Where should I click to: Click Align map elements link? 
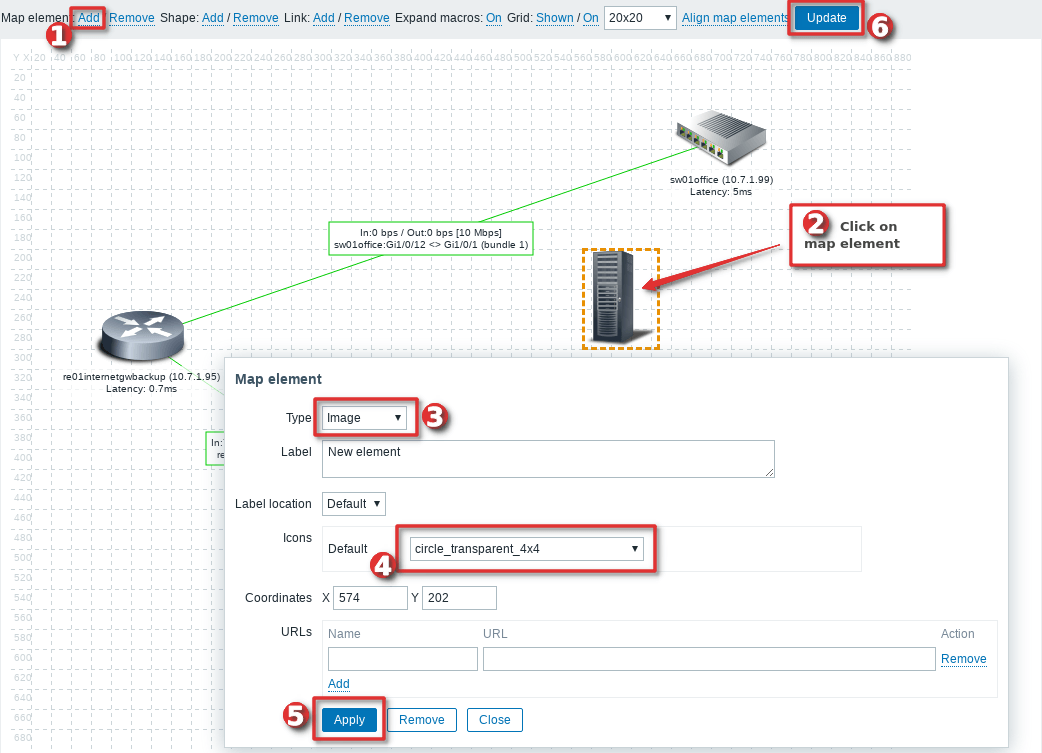735,18
